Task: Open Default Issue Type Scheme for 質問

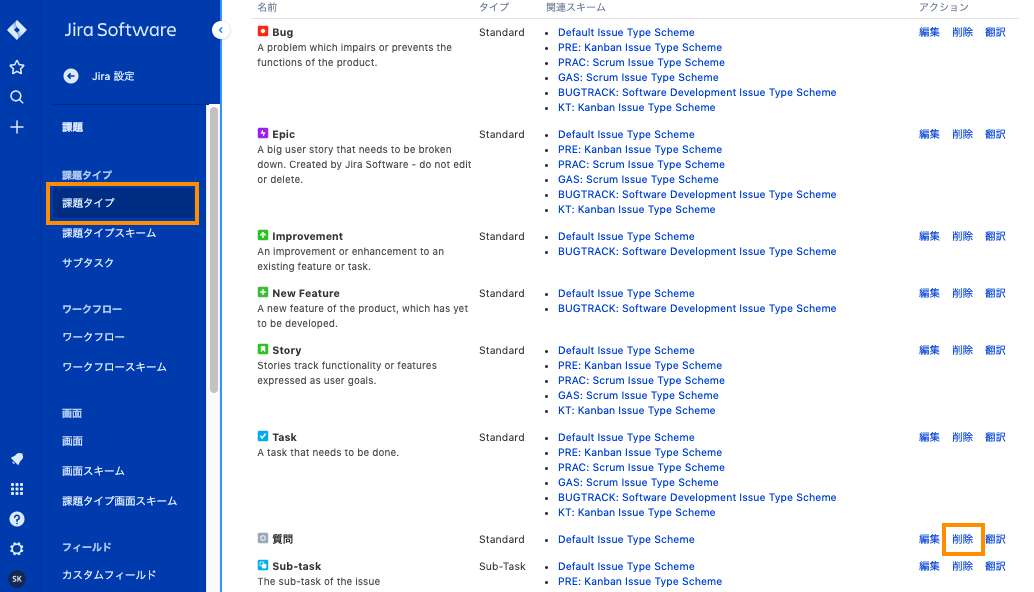Action: [626, 539]
